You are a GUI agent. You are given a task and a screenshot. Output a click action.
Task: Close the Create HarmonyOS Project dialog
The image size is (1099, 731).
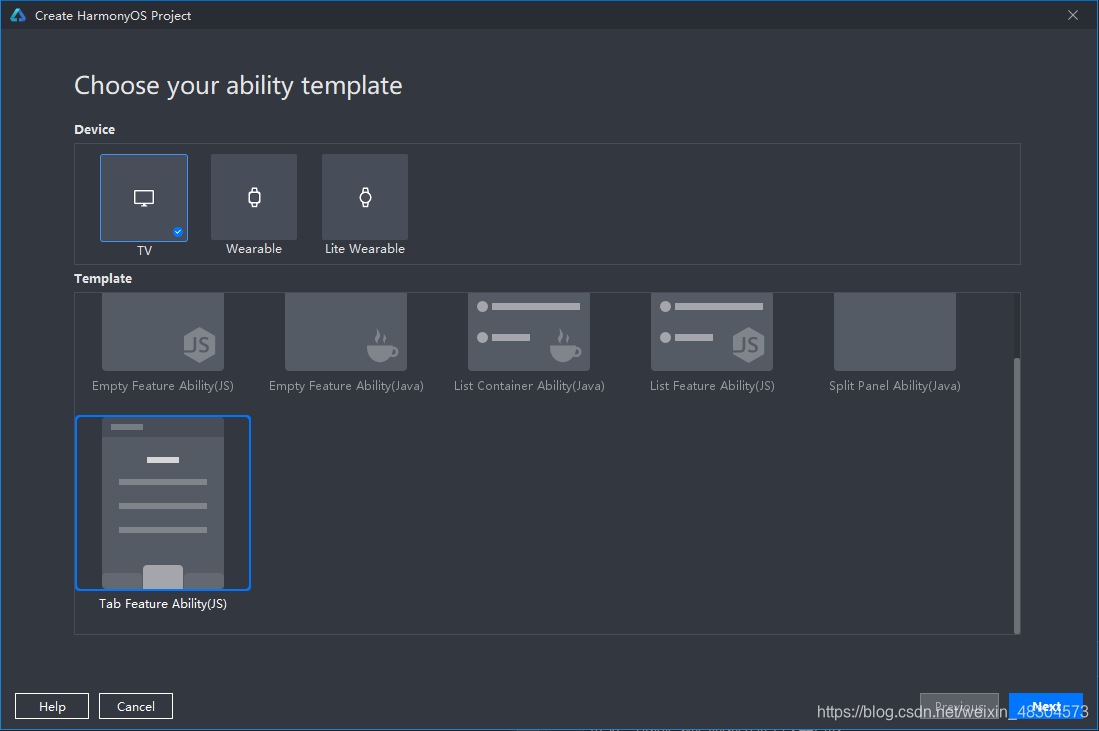point(1072,15)
